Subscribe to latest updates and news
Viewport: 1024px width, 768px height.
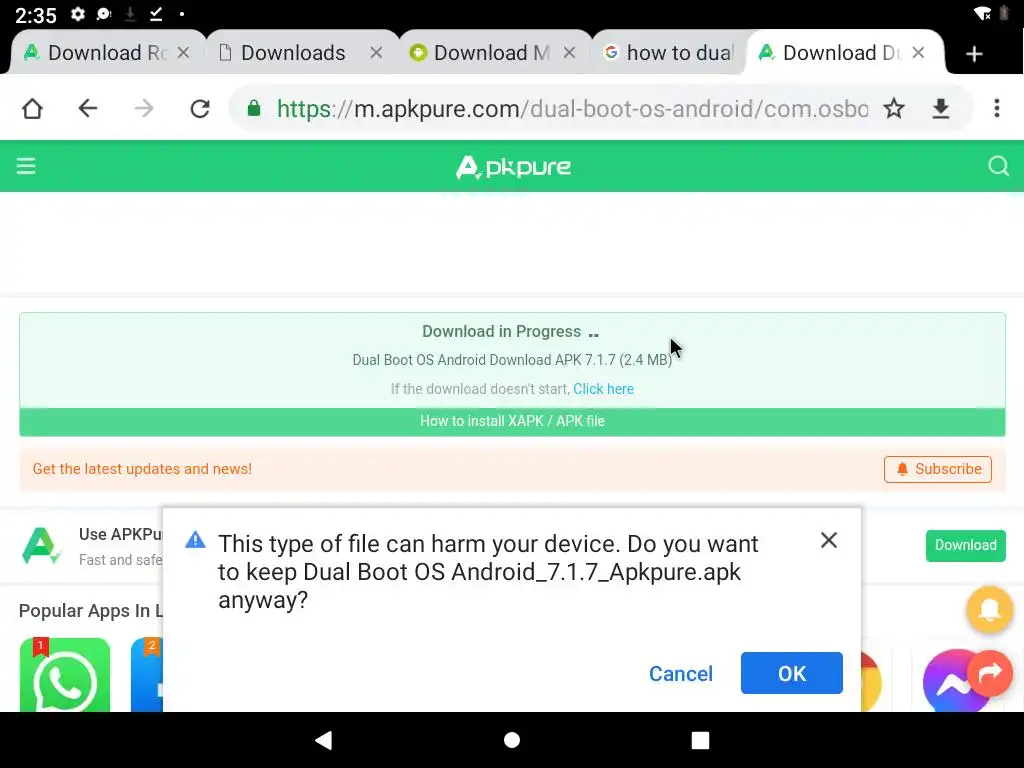click(938, 469)
